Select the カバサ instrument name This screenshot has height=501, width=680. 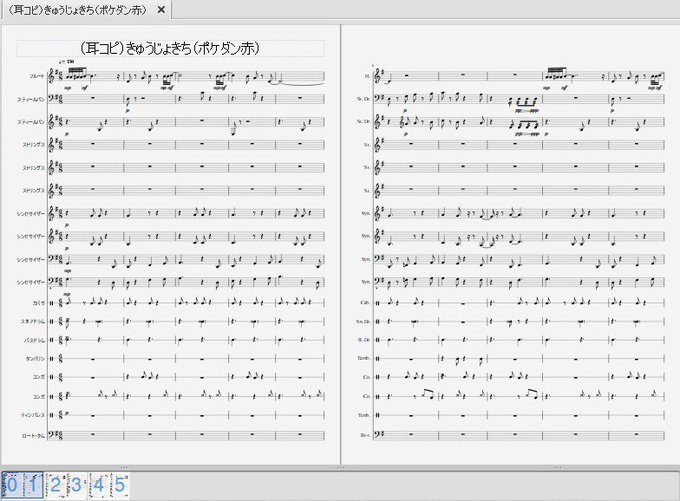pos(39,303)
